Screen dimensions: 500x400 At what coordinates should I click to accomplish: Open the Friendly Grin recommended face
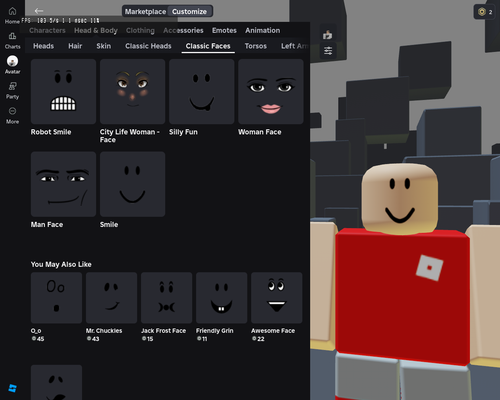222,298
